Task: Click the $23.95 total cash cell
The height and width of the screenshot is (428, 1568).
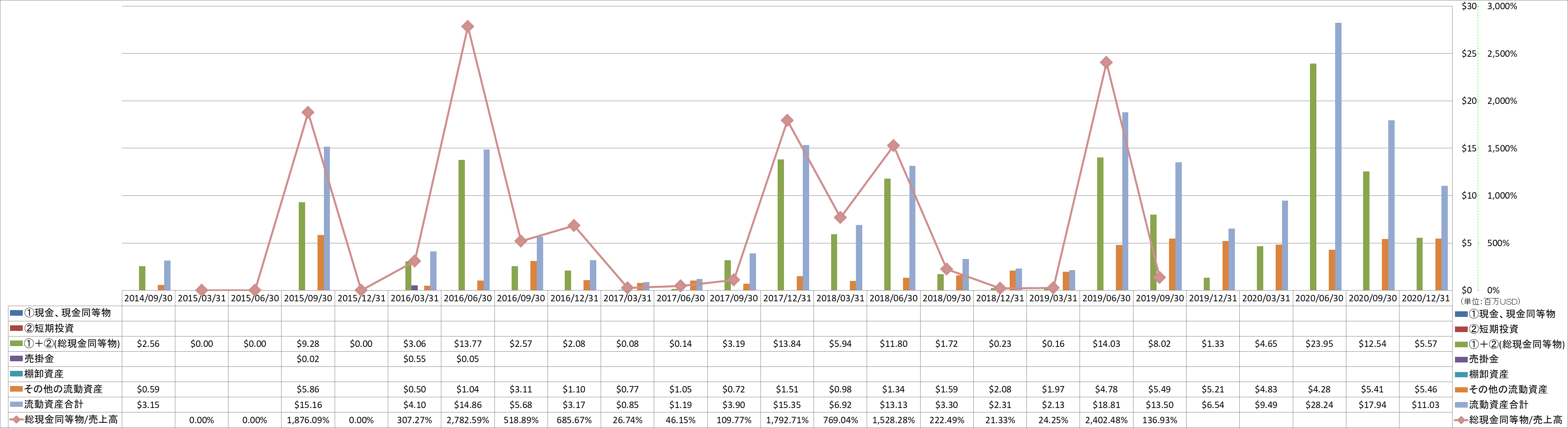Action: pyautogui.click(x=1319, y=344)
